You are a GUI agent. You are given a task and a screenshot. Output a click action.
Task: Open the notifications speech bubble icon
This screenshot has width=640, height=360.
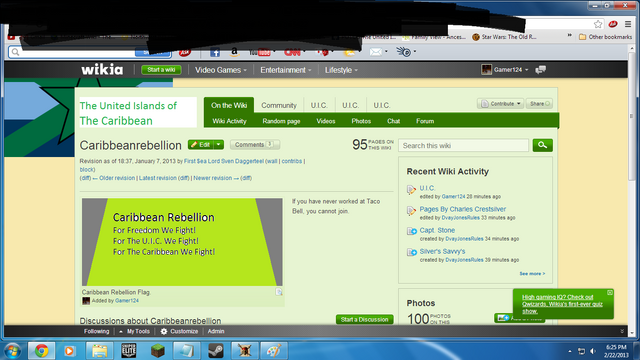click(540, 70)
